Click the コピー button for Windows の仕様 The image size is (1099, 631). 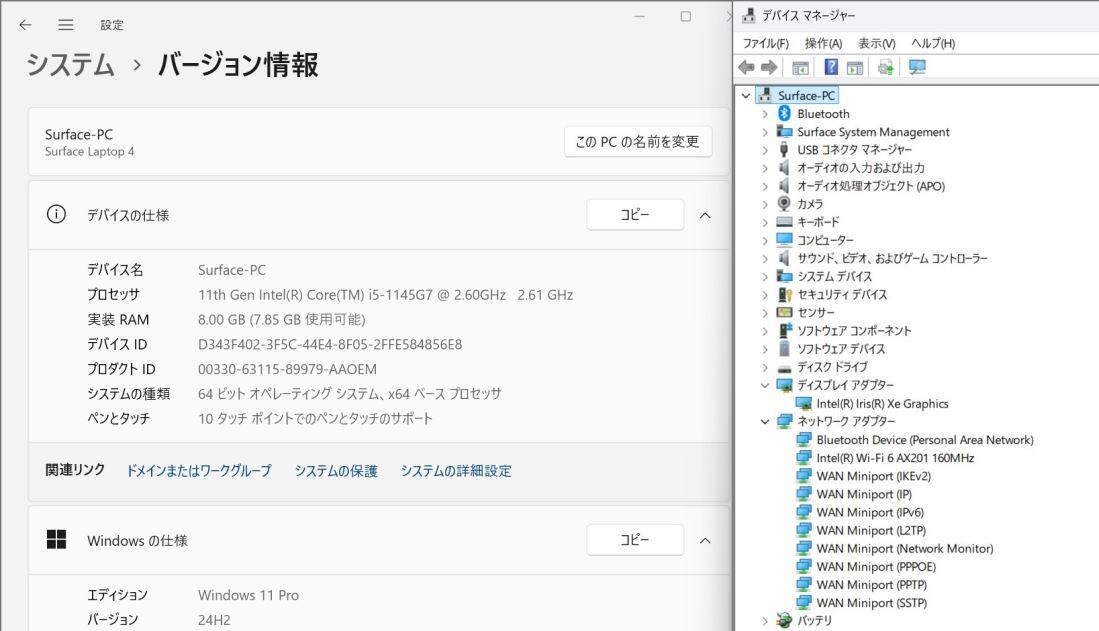[634, 540]
